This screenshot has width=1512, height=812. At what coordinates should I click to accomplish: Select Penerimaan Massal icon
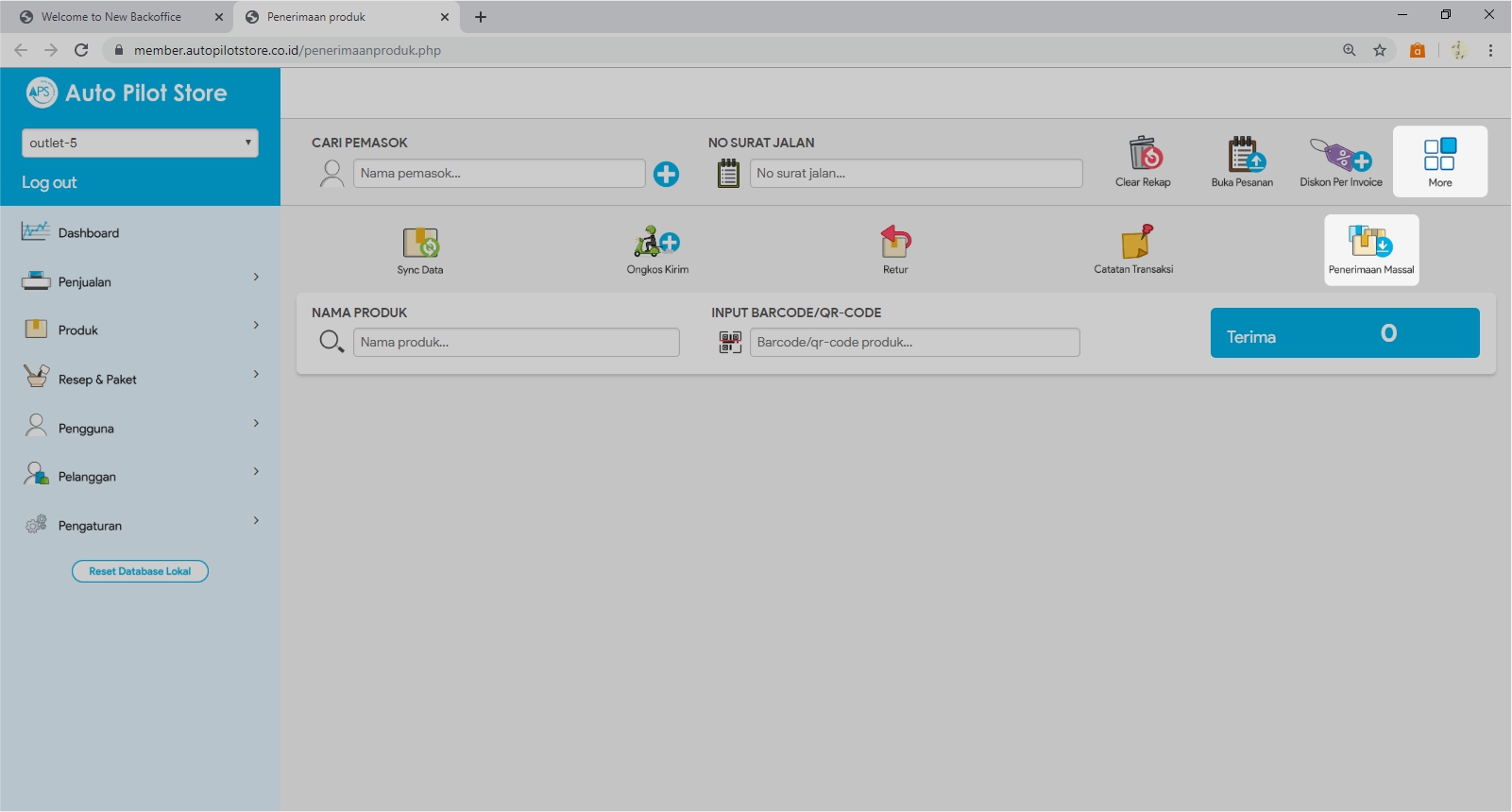pyautogui.click(x=1371, y=243)
